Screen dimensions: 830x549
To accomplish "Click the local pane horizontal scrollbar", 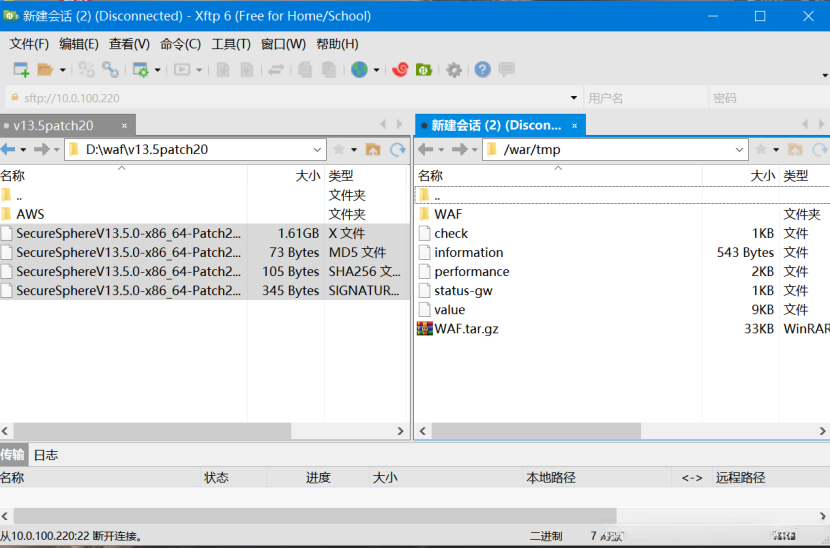I will pyautogui.click(x=152, y=431).
